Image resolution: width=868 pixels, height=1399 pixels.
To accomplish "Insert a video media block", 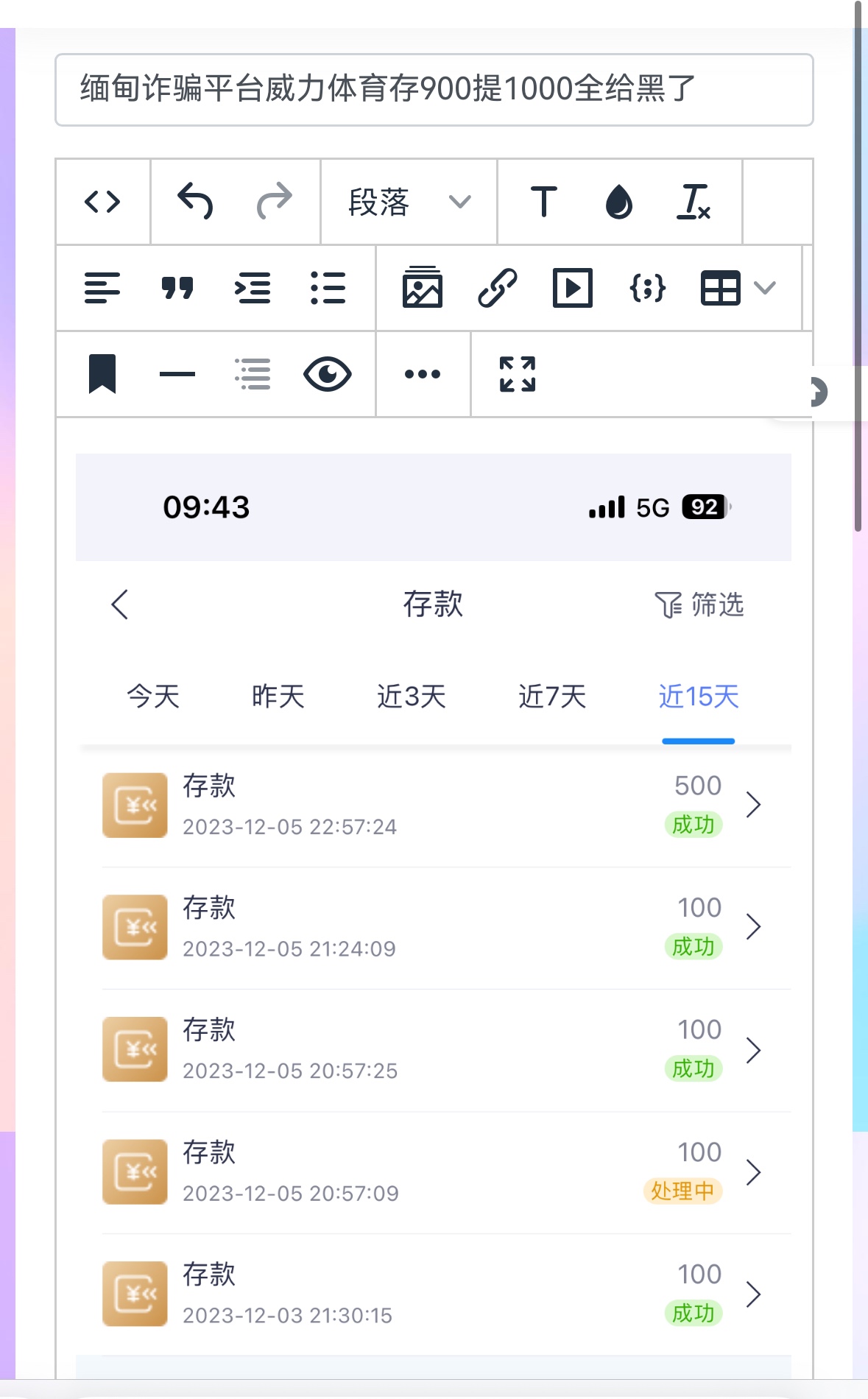I will [x=573, y=288].
